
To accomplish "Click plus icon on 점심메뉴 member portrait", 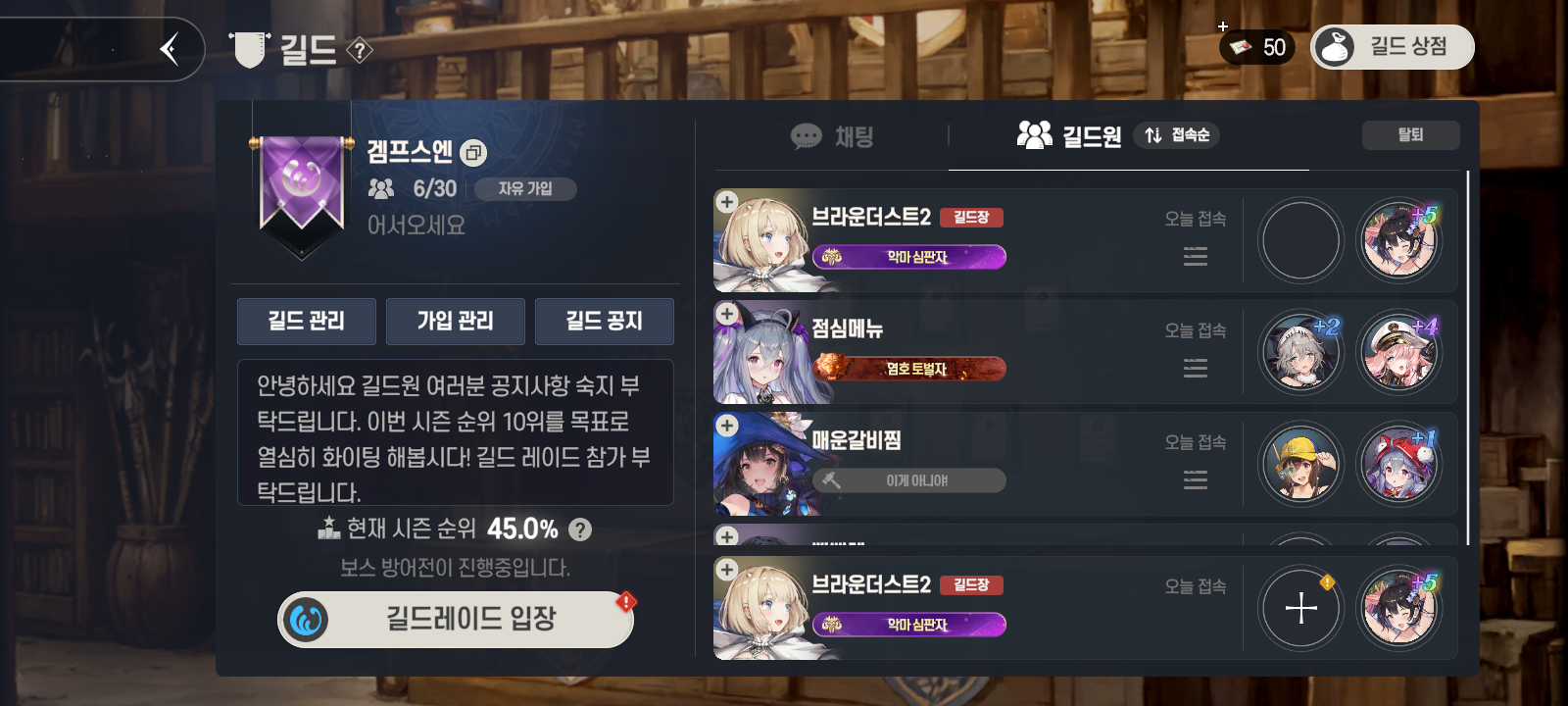I will [726, 314].
